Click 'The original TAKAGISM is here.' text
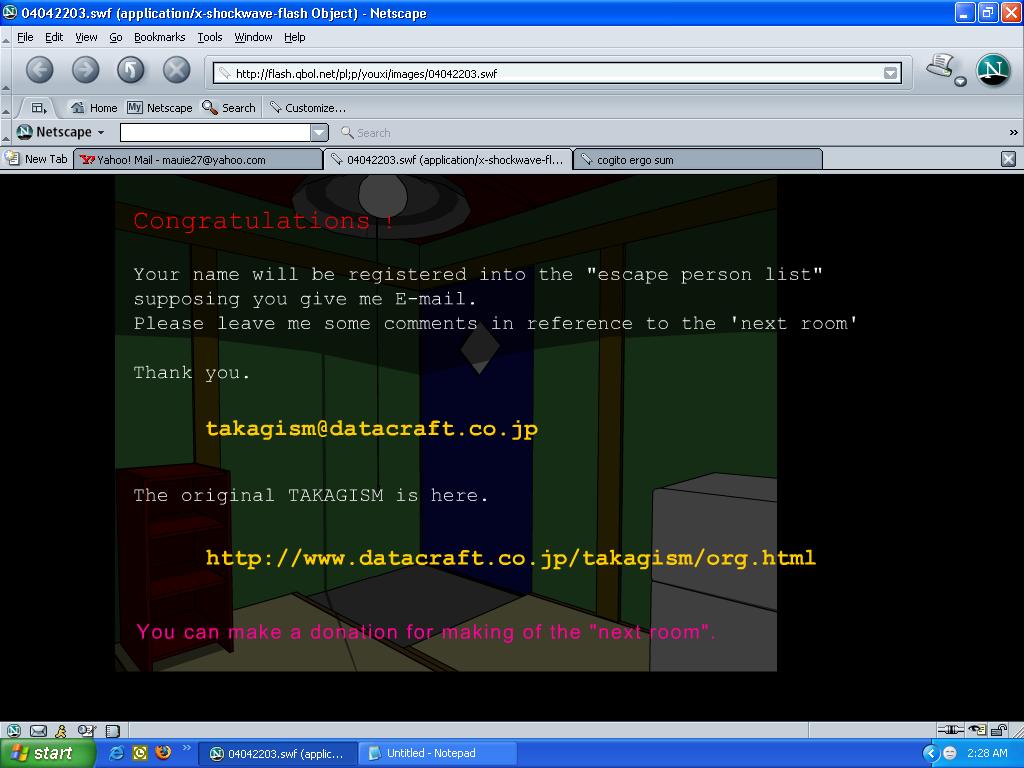This screenshot has height=768, width=1024. 311,496
